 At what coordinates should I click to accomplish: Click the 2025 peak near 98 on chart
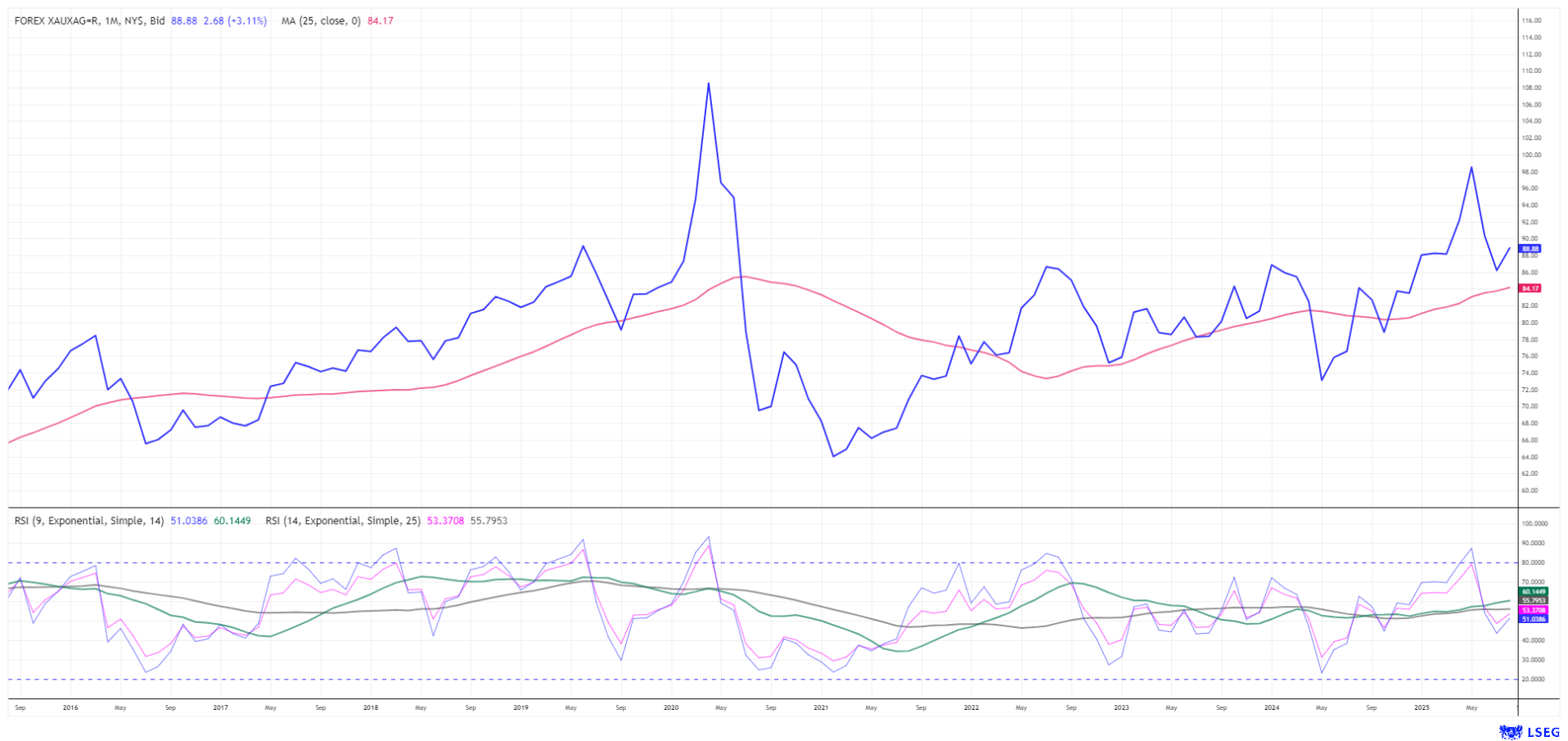click(1471, 167)
